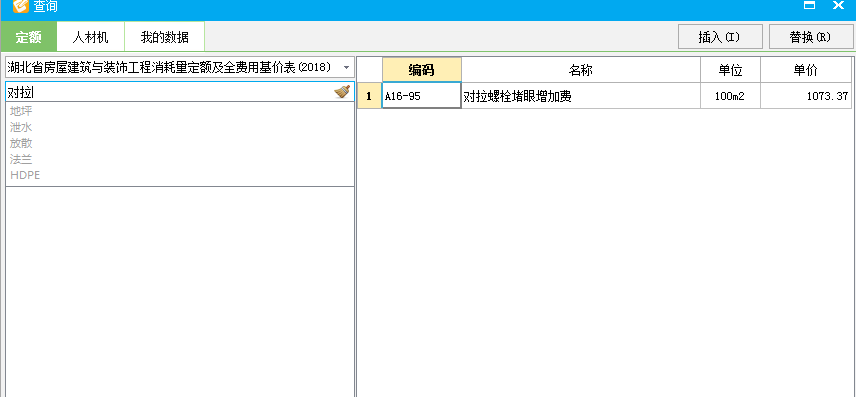Click the query window app icon
The image size is (856, 397).
(20, 7)
